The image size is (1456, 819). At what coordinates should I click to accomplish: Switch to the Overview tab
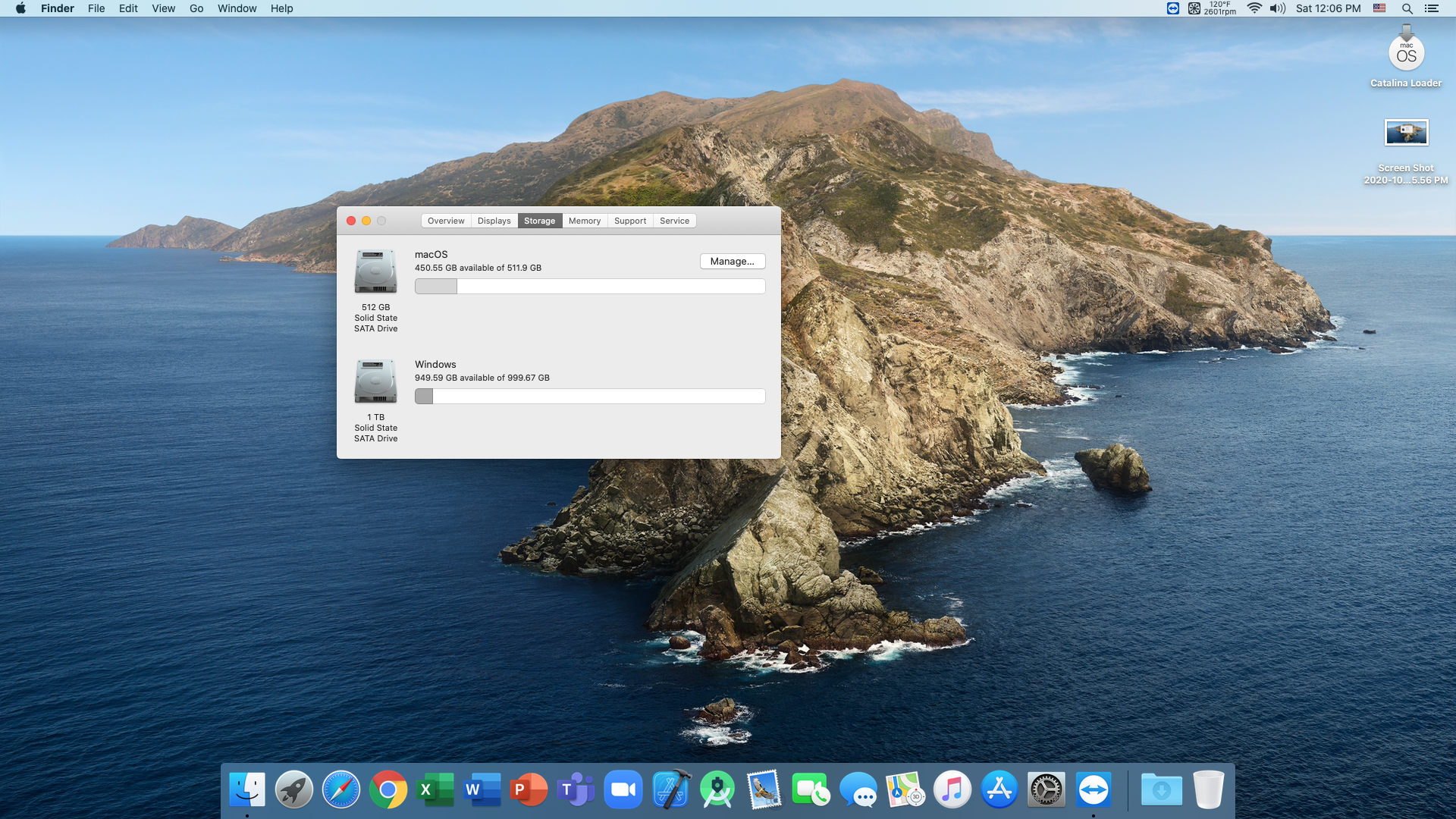446,221
